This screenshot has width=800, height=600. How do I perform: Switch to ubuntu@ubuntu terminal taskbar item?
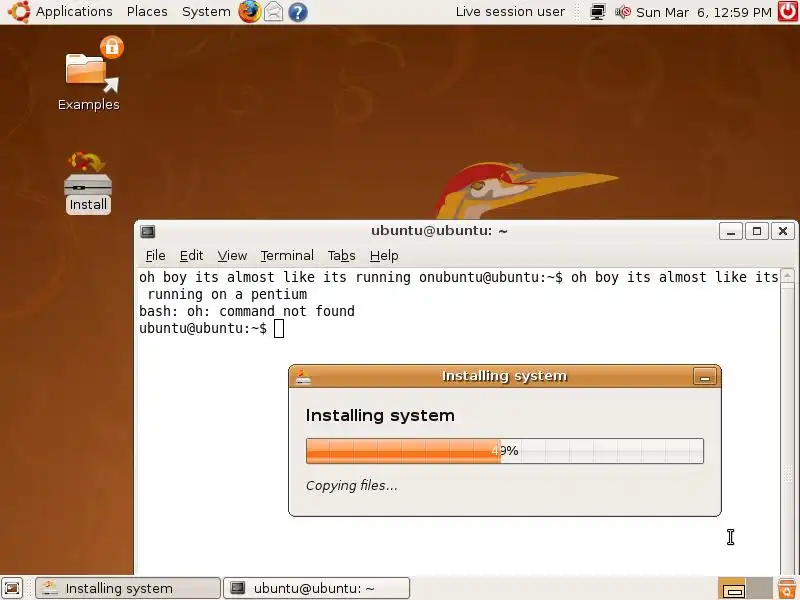pyautogui.click(x=316, y=588)
